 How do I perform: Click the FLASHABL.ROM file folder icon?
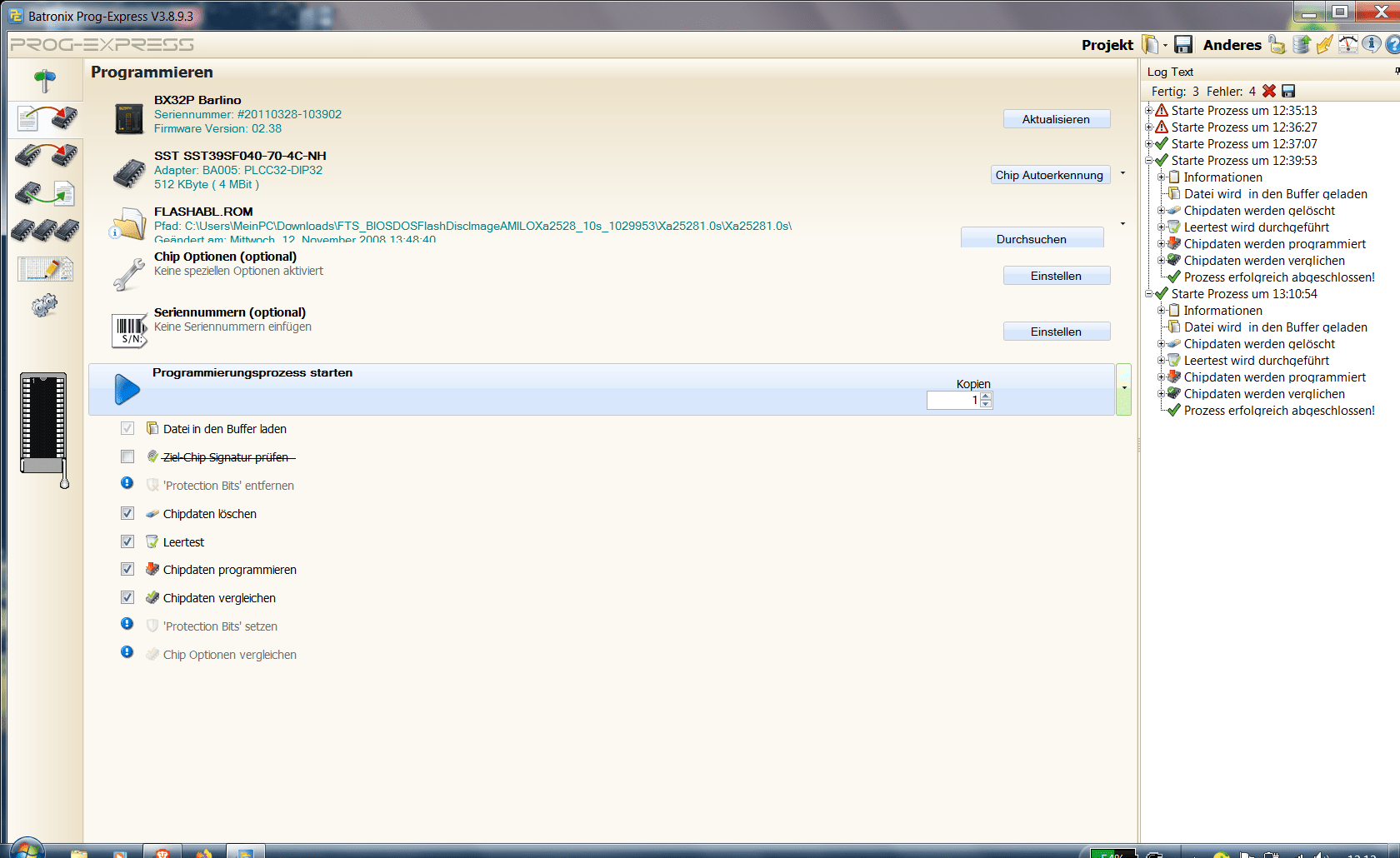pos(128,224)
